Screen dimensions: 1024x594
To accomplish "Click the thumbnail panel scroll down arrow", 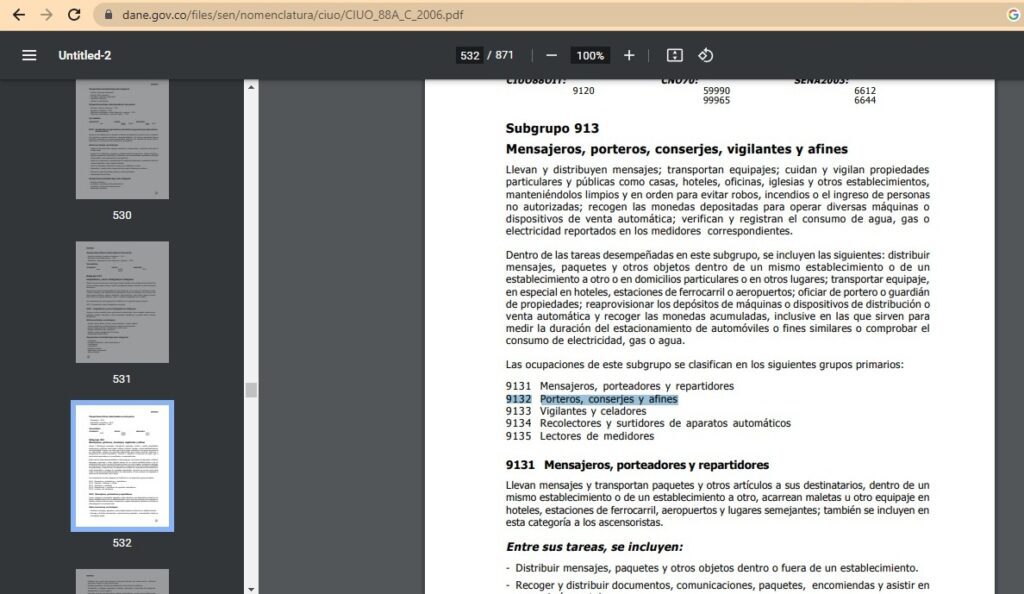I will point(251,588).
